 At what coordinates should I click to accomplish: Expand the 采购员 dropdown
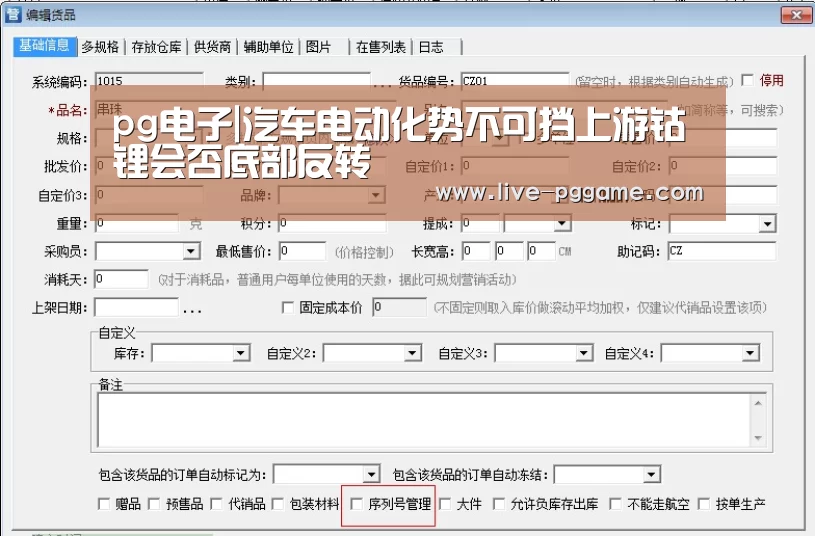pyautogui.click(x=191, y=252)
